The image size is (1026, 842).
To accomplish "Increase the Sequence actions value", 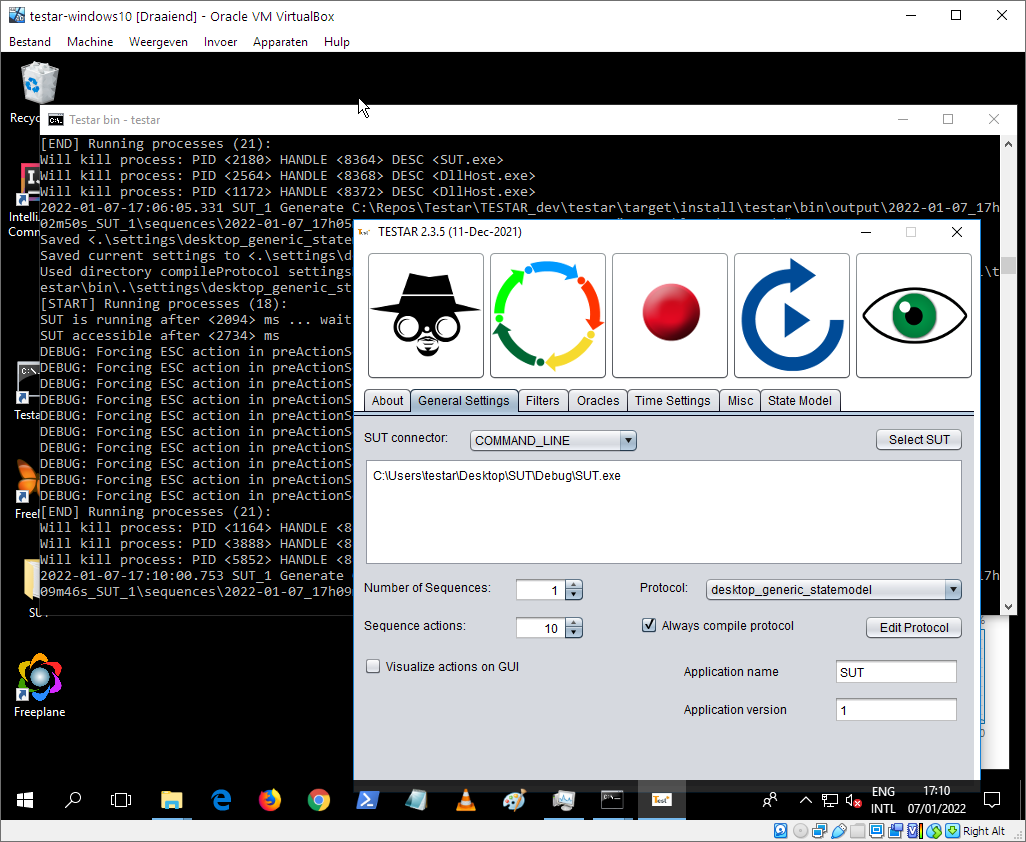I will (x=573, y=623).
